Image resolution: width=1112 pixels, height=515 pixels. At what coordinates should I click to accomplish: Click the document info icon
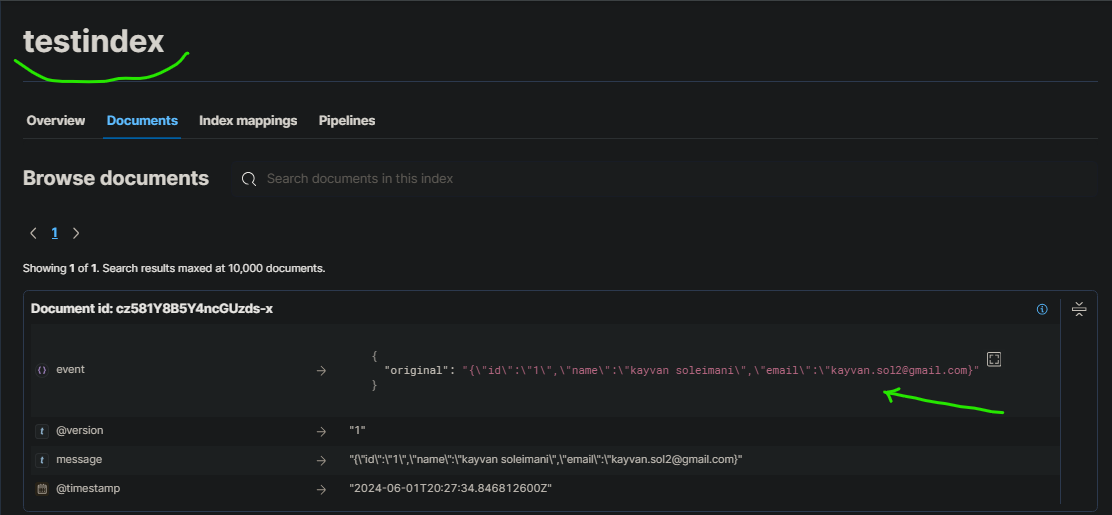(x=1042, y=309)
